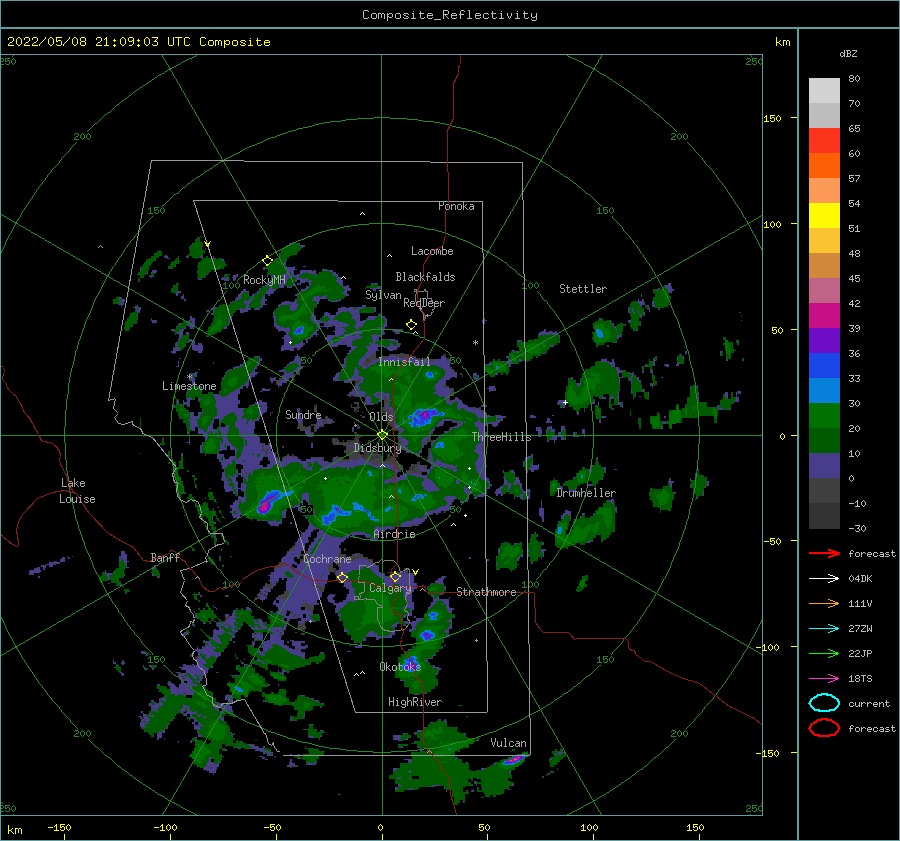The image size is (900, 841).
Task: Select the red 'forecast' ellipse legend icon
Action: click(x=824, y=728)
